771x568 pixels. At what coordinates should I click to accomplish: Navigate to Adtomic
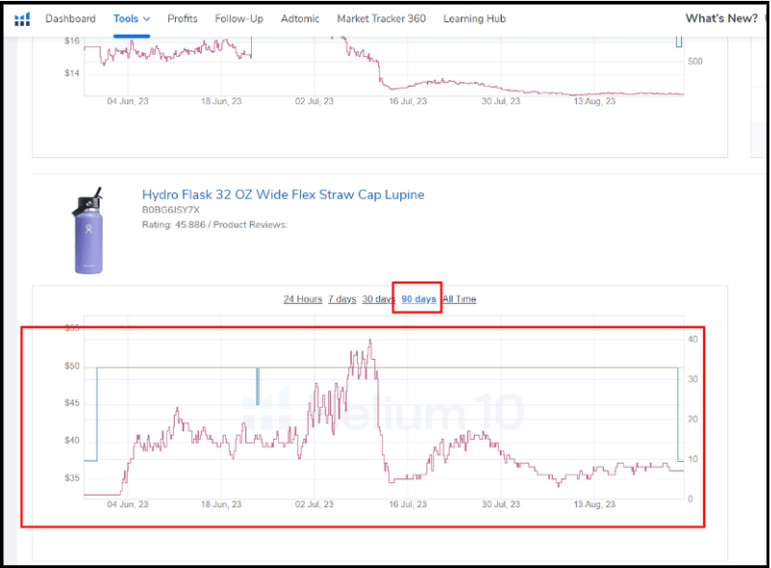pos(301,19)
